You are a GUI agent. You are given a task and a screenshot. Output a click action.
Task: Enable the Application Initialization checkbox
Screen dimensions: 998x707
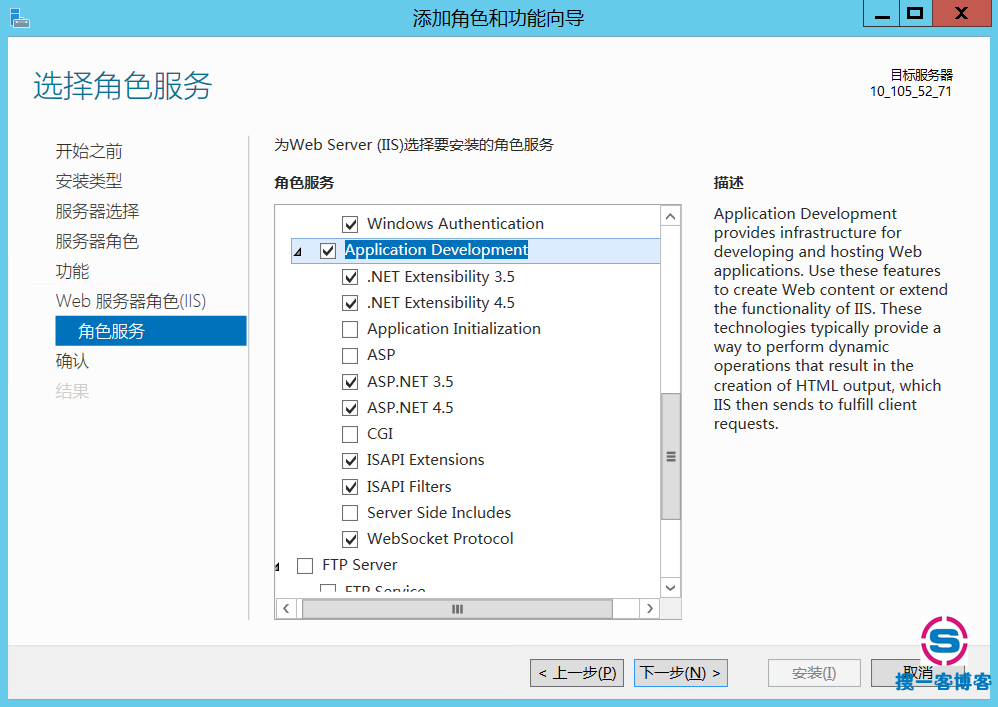tap(350, 329)
